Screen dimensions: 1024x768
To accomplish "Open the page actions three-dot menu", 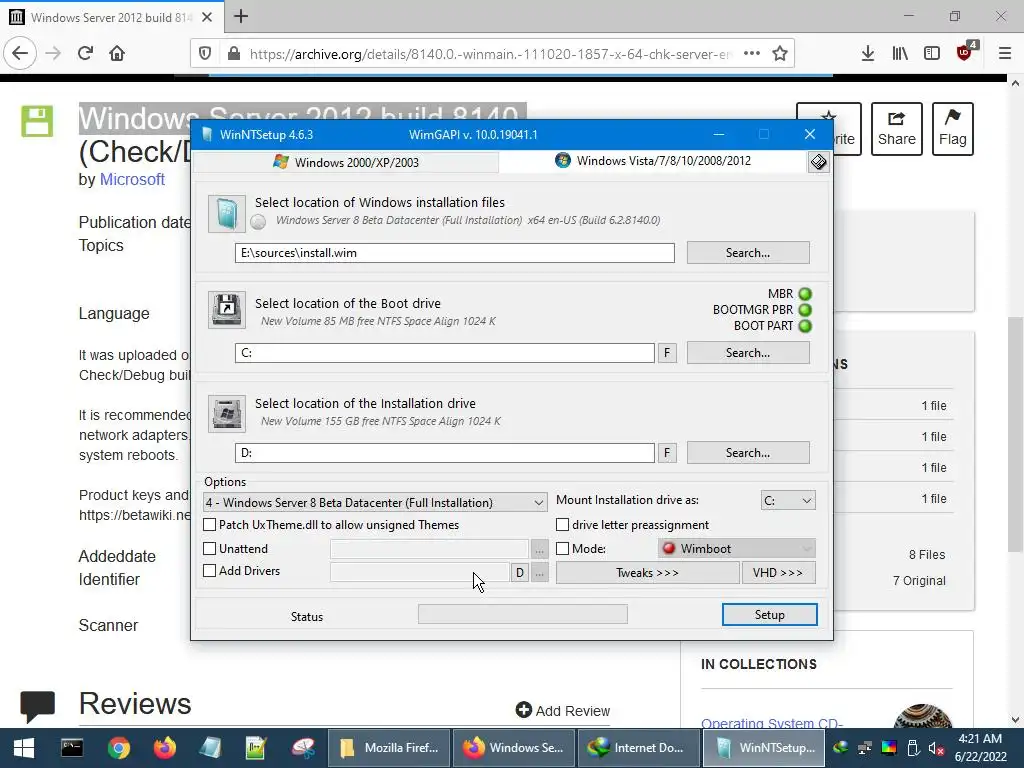I will tap(752, 54).
